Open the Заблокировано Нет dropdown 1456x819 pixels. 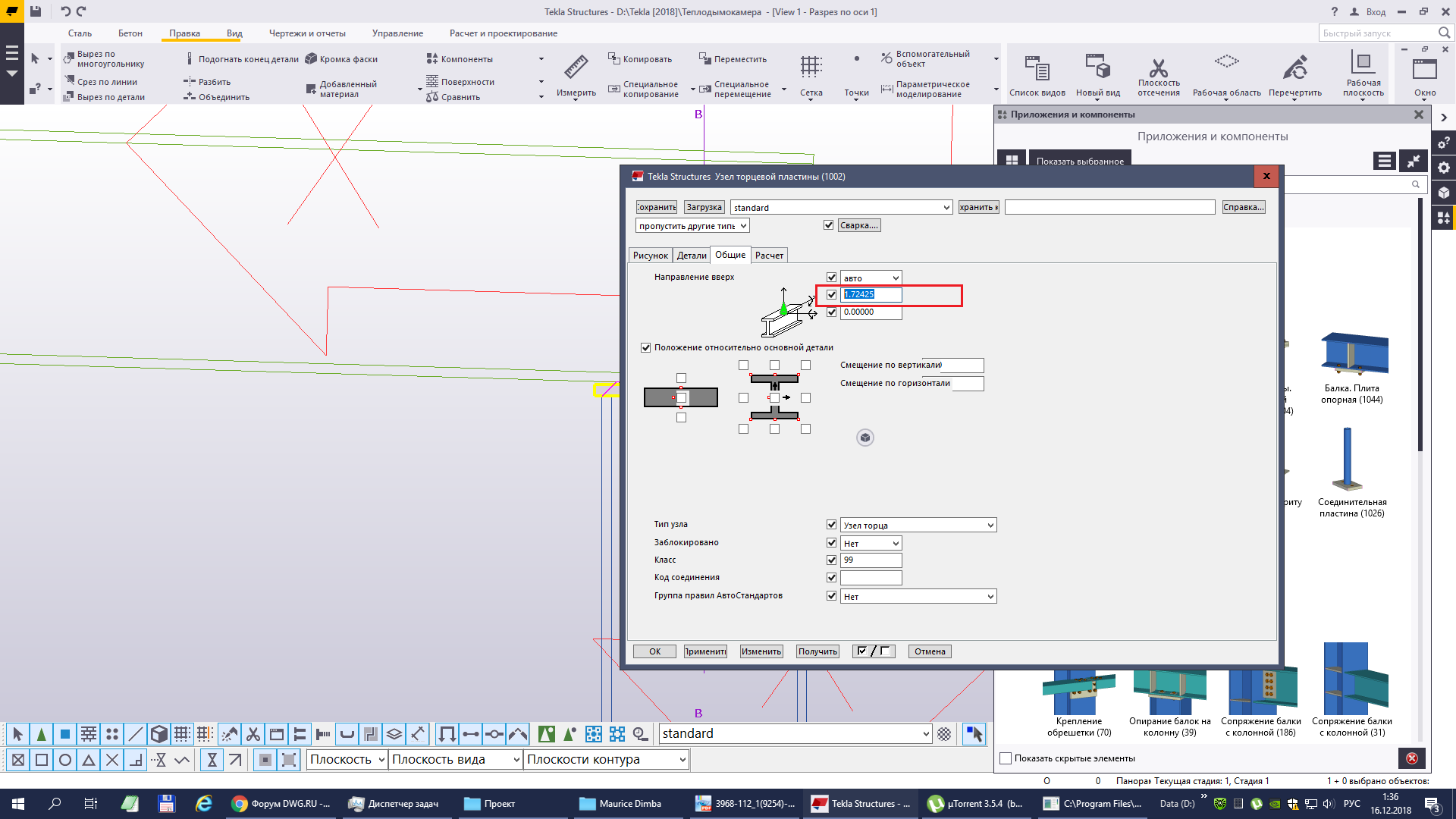click(x=871, y=543)
